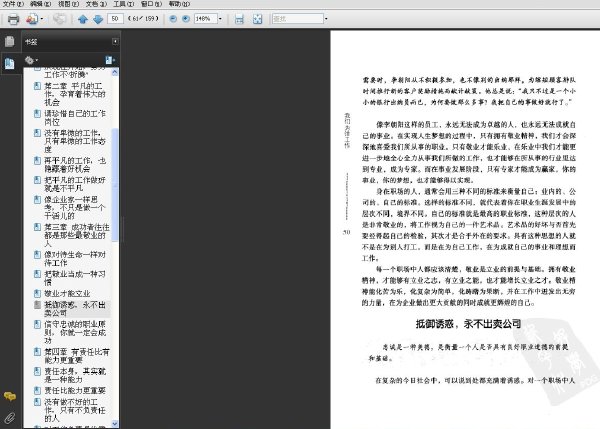Viewport: 600px width, 429px height.
Task: Click the collaborate/share icon beside the printer
Action: (32, 19)
